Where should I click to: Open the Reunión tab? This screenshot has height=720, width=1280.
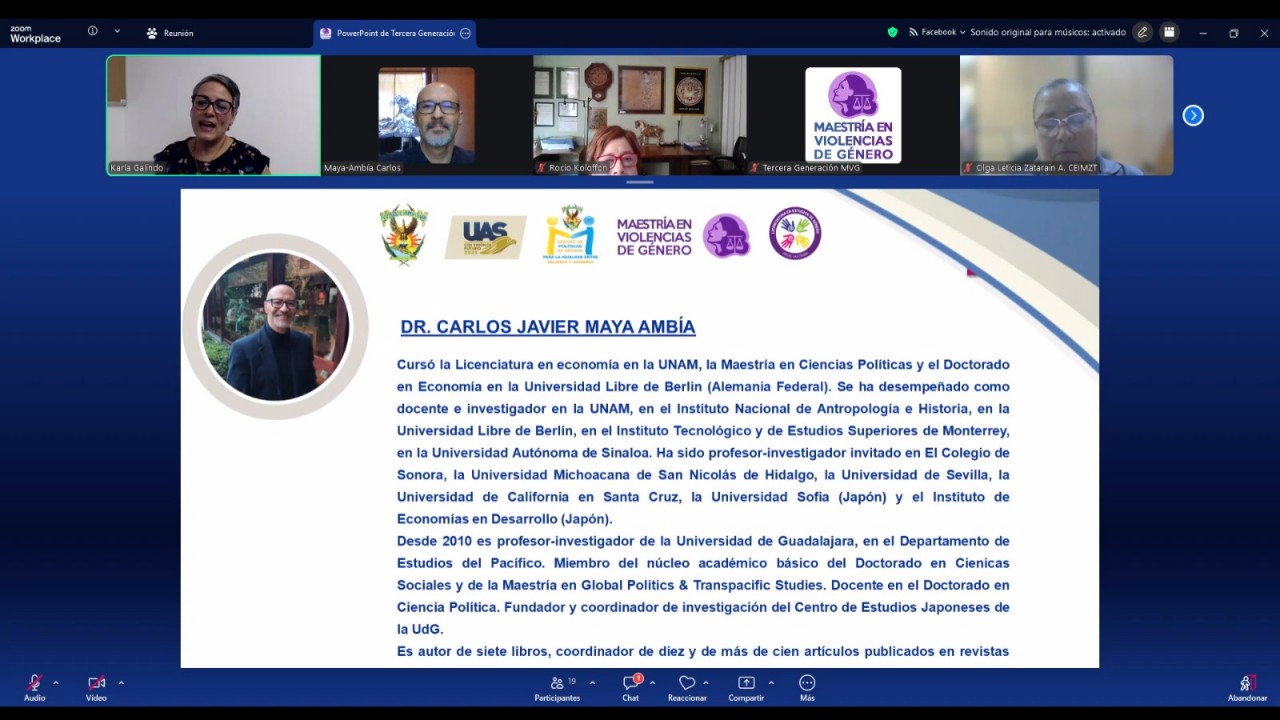coord(170,33)
